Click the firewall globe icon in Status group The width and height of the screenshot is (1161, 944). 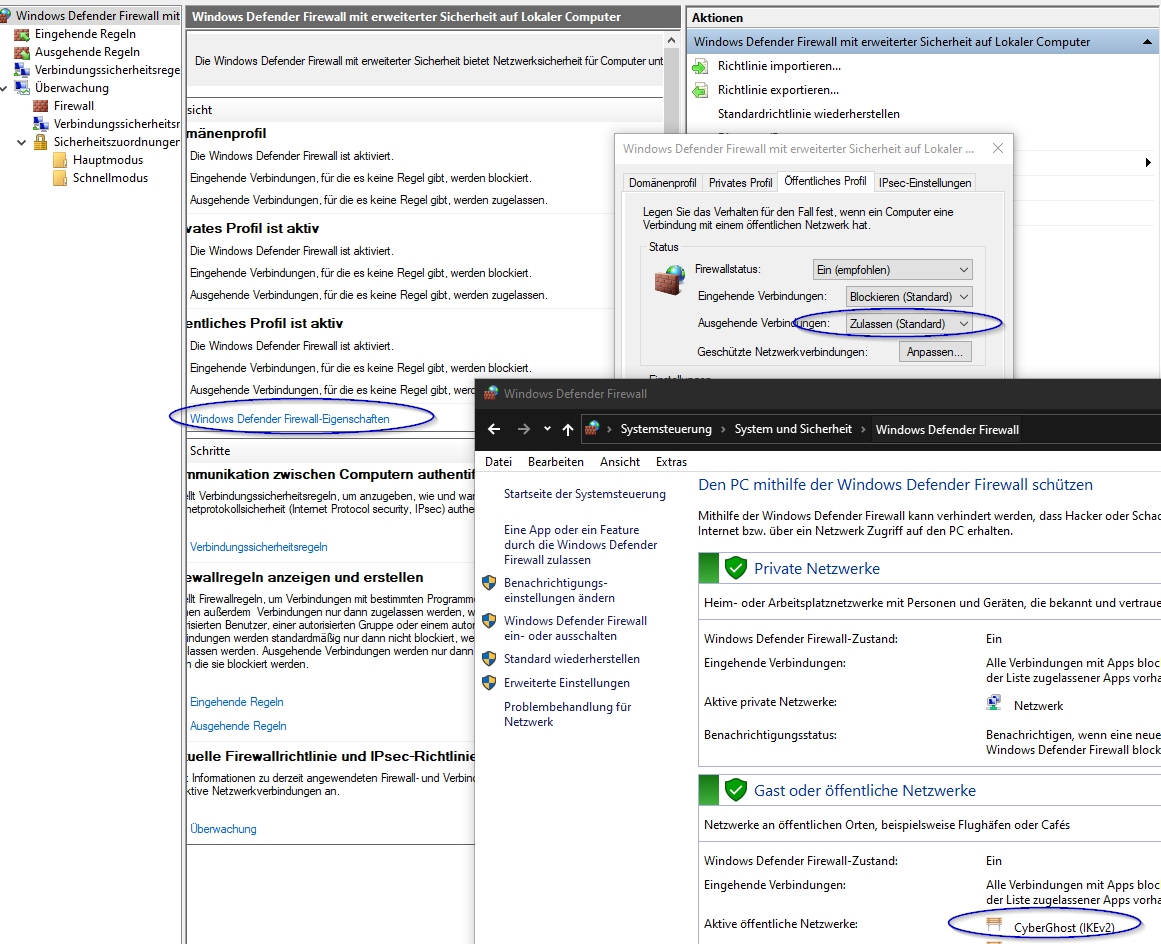pyautogui.click(x=670, y=281)
